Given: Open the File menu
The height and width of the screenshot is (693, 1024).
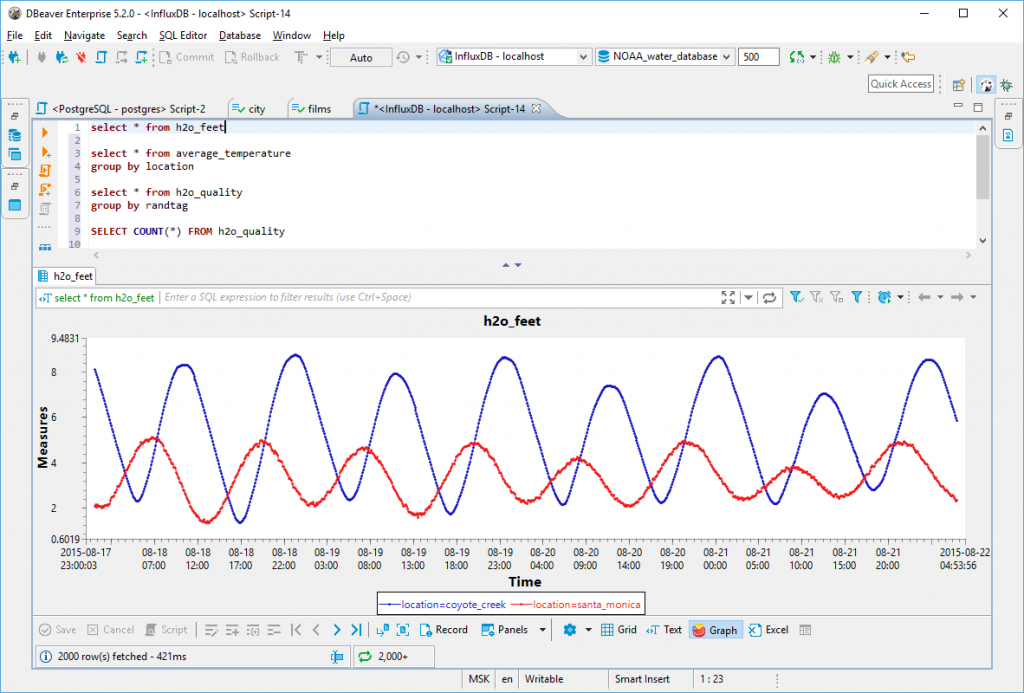Looking at the screenshot, I should pos(14,35).
